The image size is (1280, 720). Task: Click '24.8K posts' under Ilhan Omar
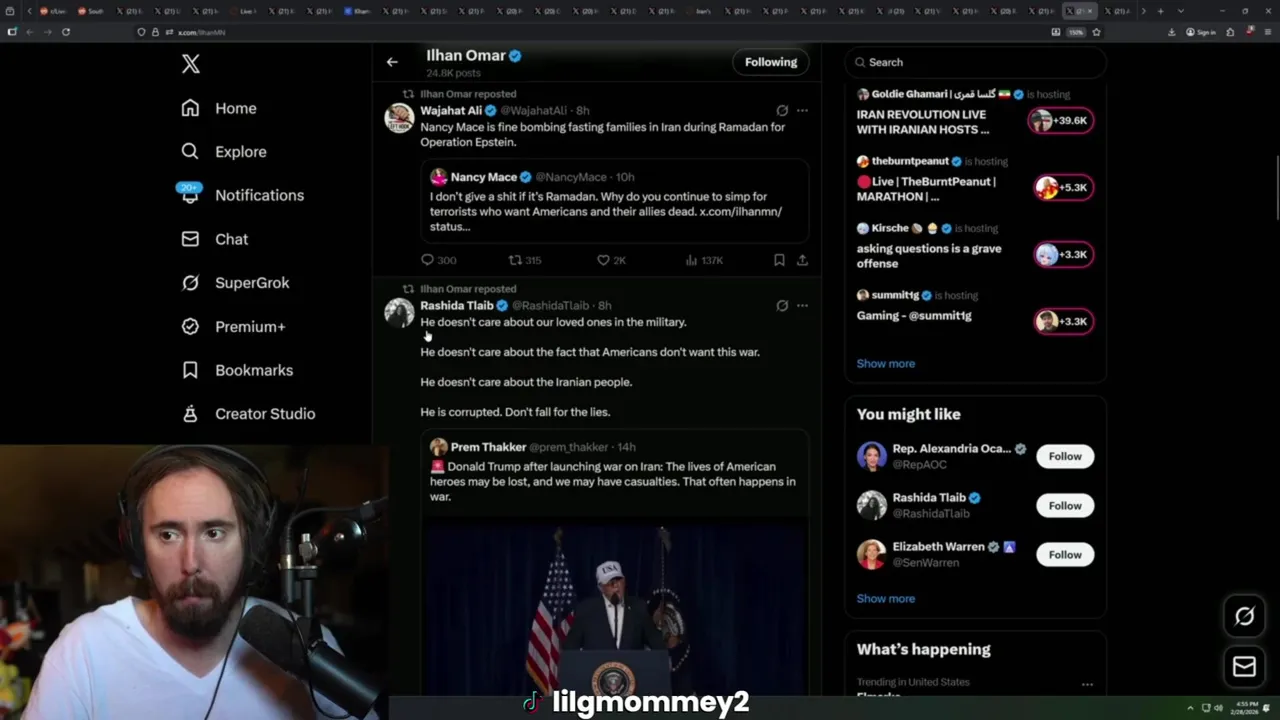tap(453, 73)
